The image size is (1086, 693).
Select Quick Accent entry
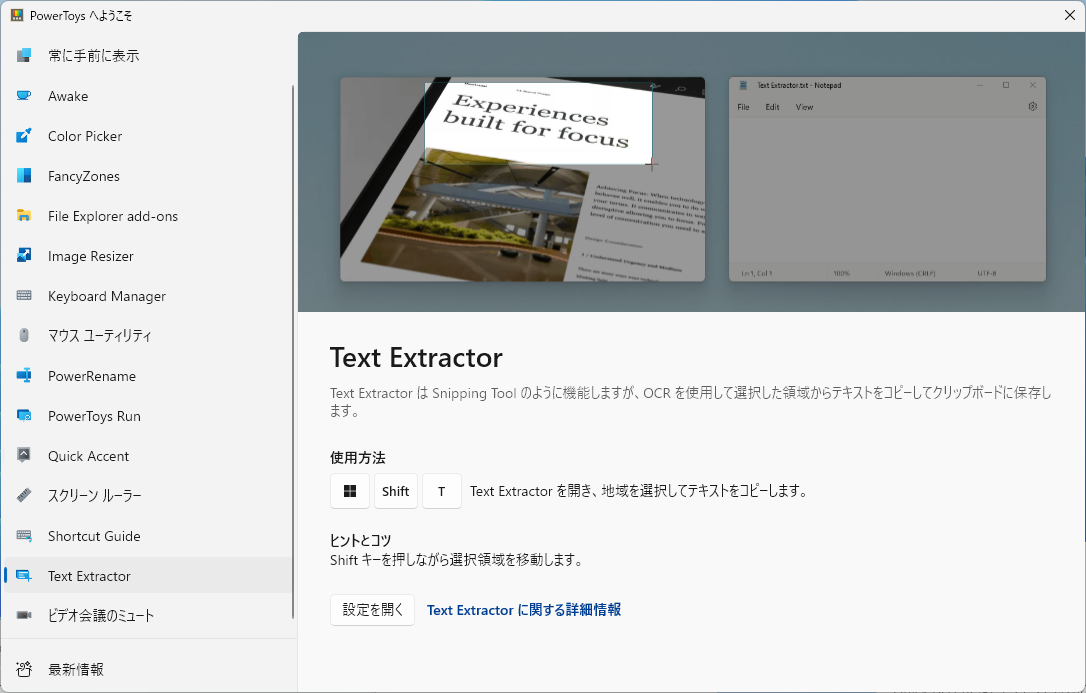coord(148,456)
